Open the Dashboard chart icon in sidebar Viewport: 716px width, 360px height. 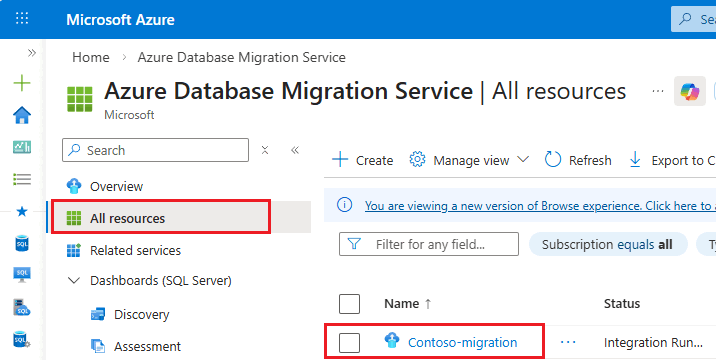[22, 147]
